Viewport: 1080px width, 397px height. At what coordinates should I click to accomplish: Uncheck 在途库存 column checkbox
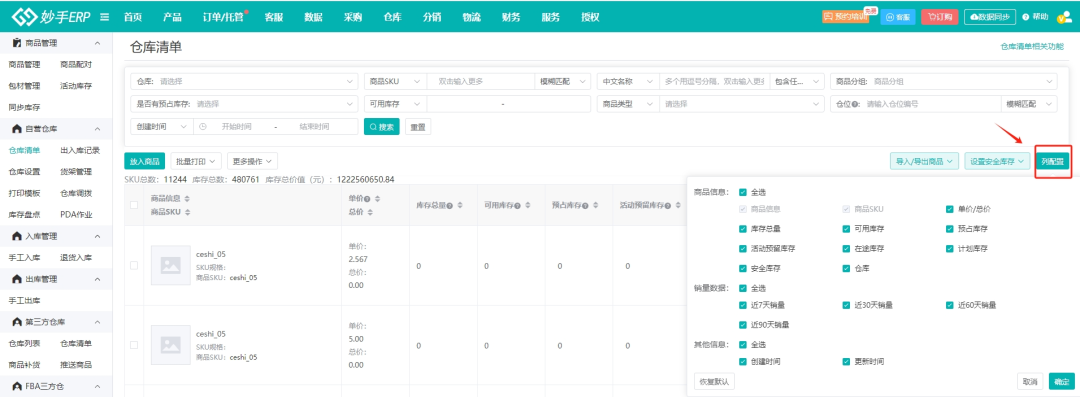tap(846, 248)
